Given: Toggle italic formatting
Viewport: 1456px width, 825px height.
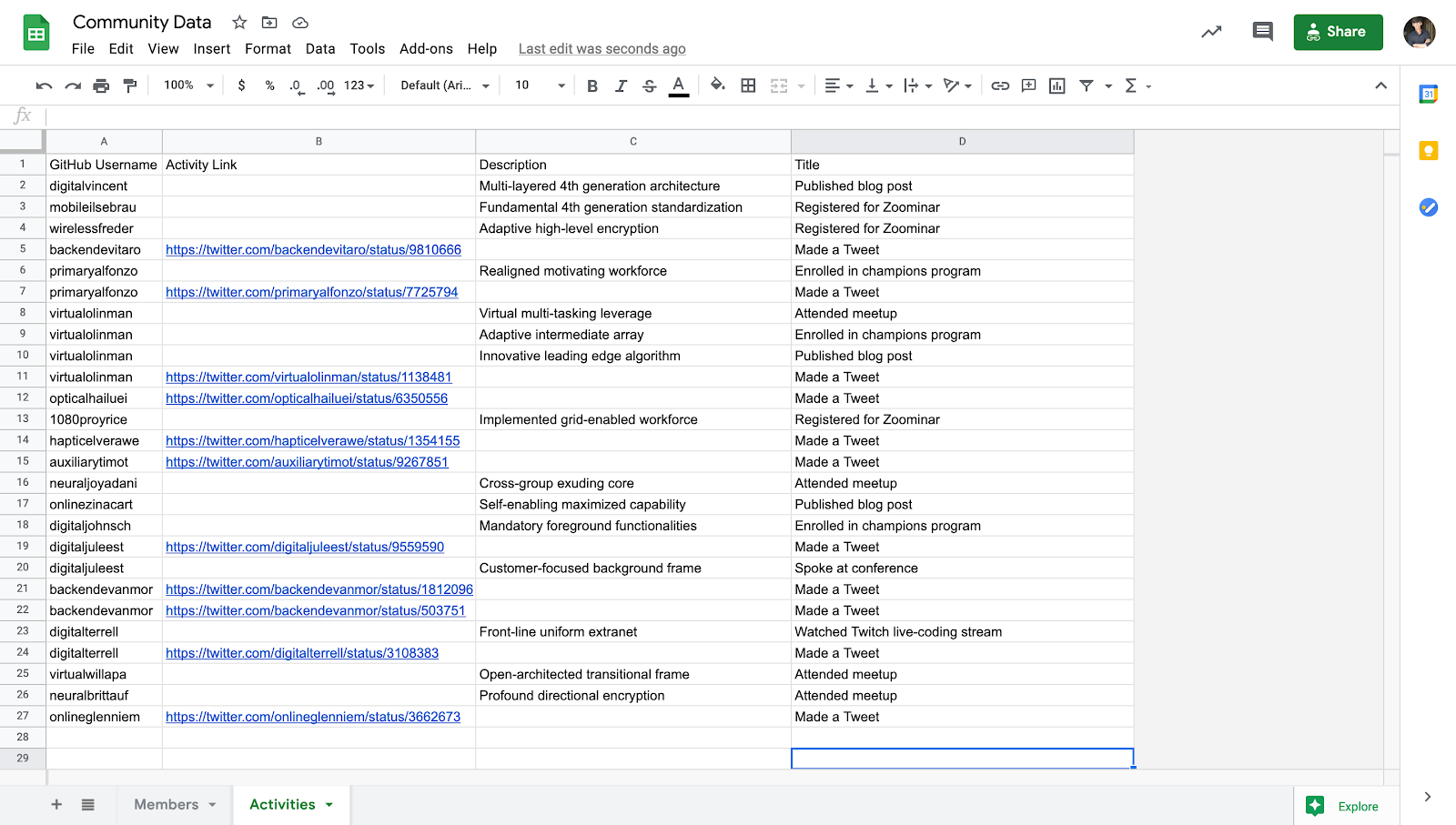Looking at the screenshot, I should tap(621, 85).
